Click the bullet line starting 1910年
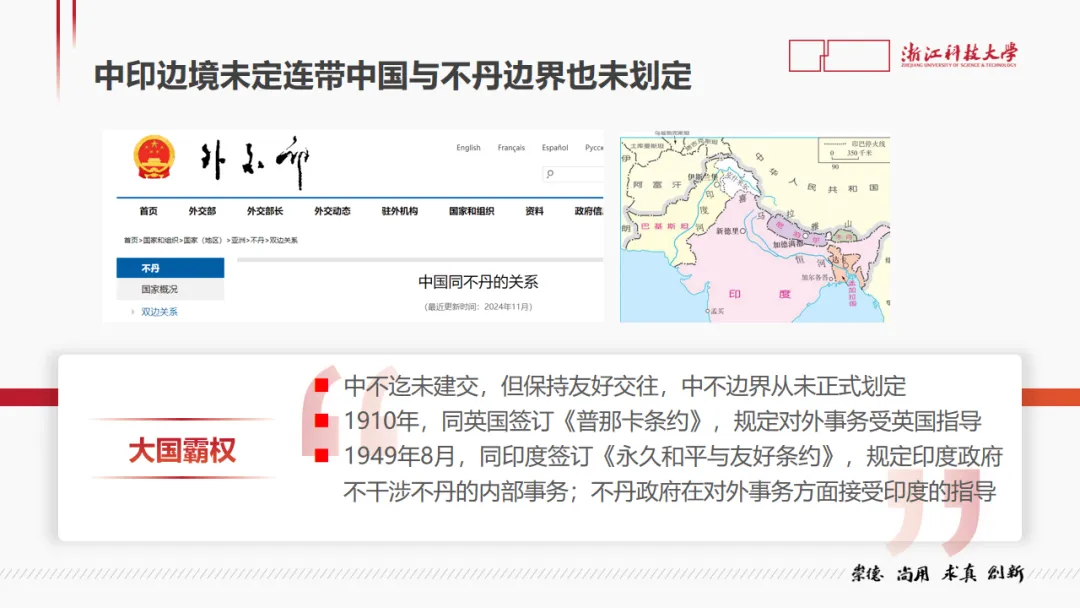Viewport: 1080px width, 608px height. pyautogui.click(x=663, y=421)
